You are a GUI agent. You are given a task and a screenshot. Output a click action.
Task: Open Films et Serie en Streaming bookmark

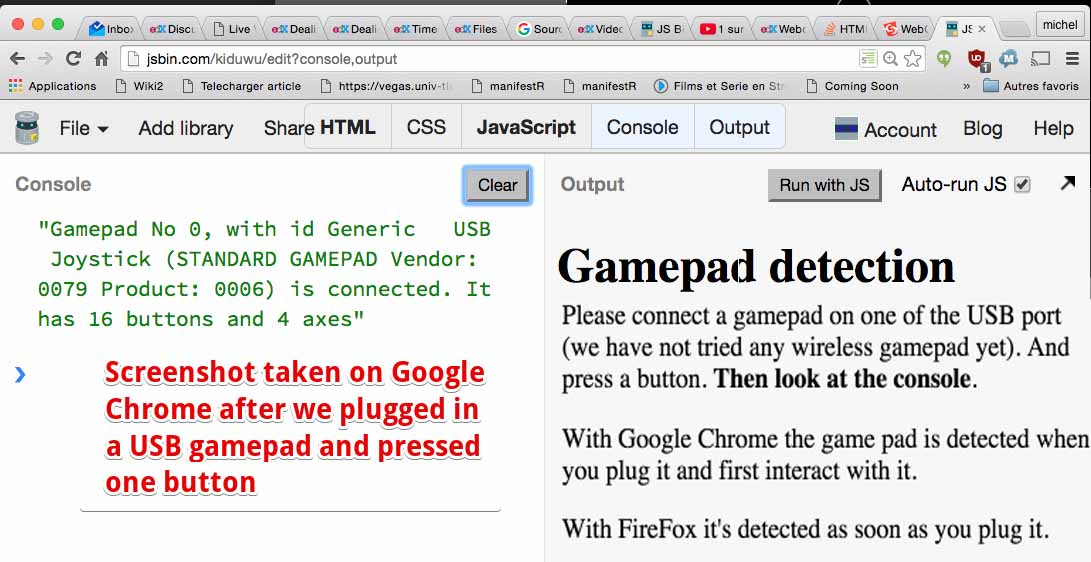719,86
